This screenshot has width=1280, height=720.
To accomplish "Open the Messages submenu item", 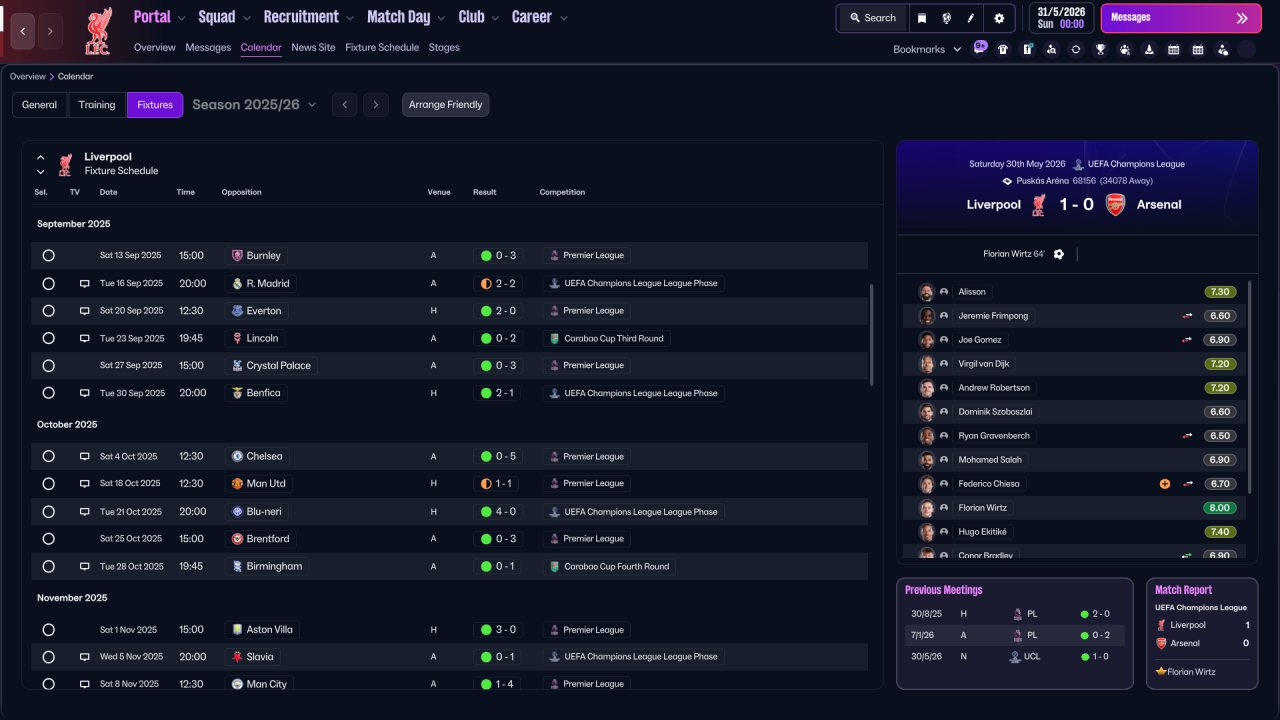I will [208, 47].
